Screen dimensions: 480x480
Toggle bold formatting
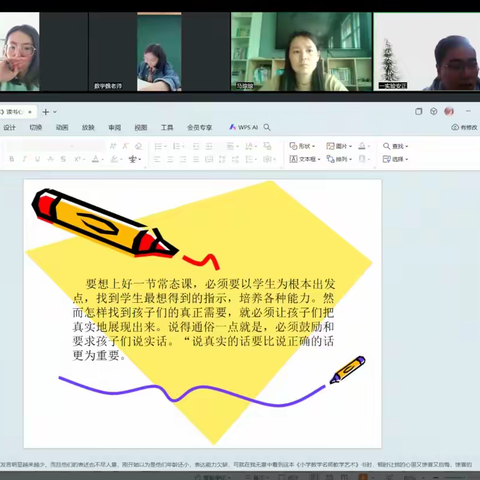(x=12, y=159)
